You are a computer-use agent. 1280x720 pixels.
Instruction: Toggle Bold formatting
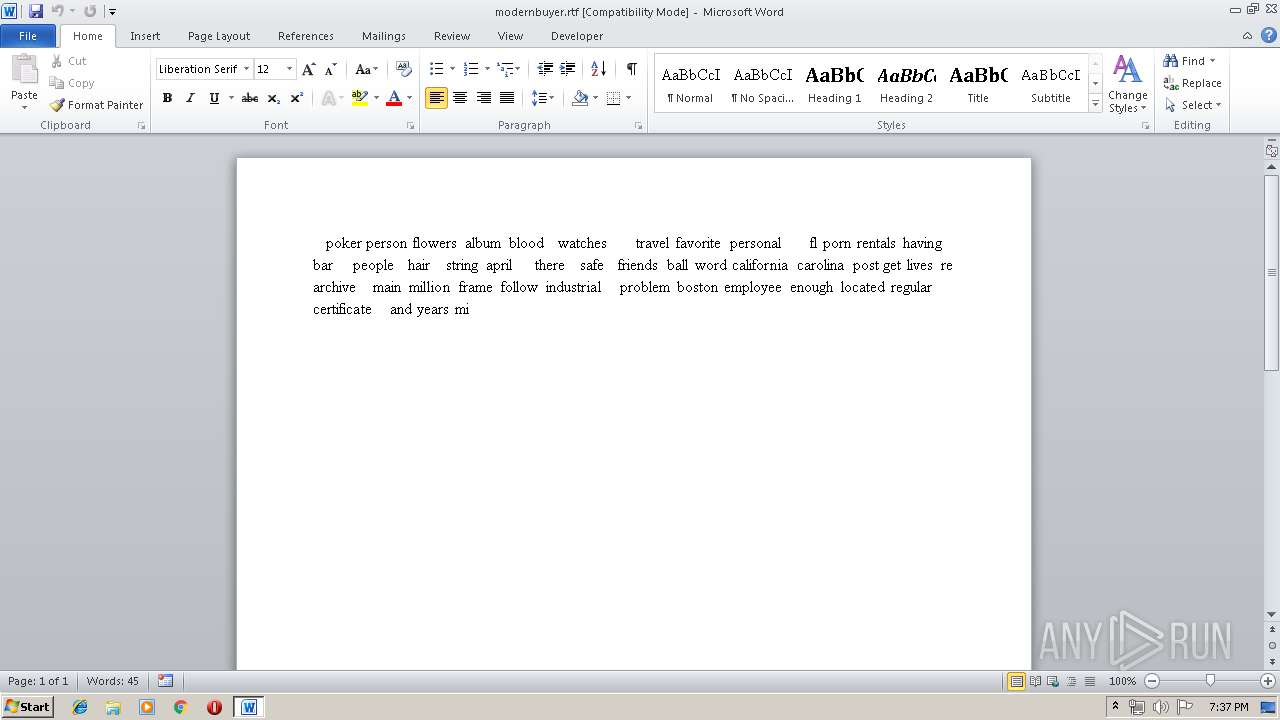pyautogui.click(x=167, y=98)
